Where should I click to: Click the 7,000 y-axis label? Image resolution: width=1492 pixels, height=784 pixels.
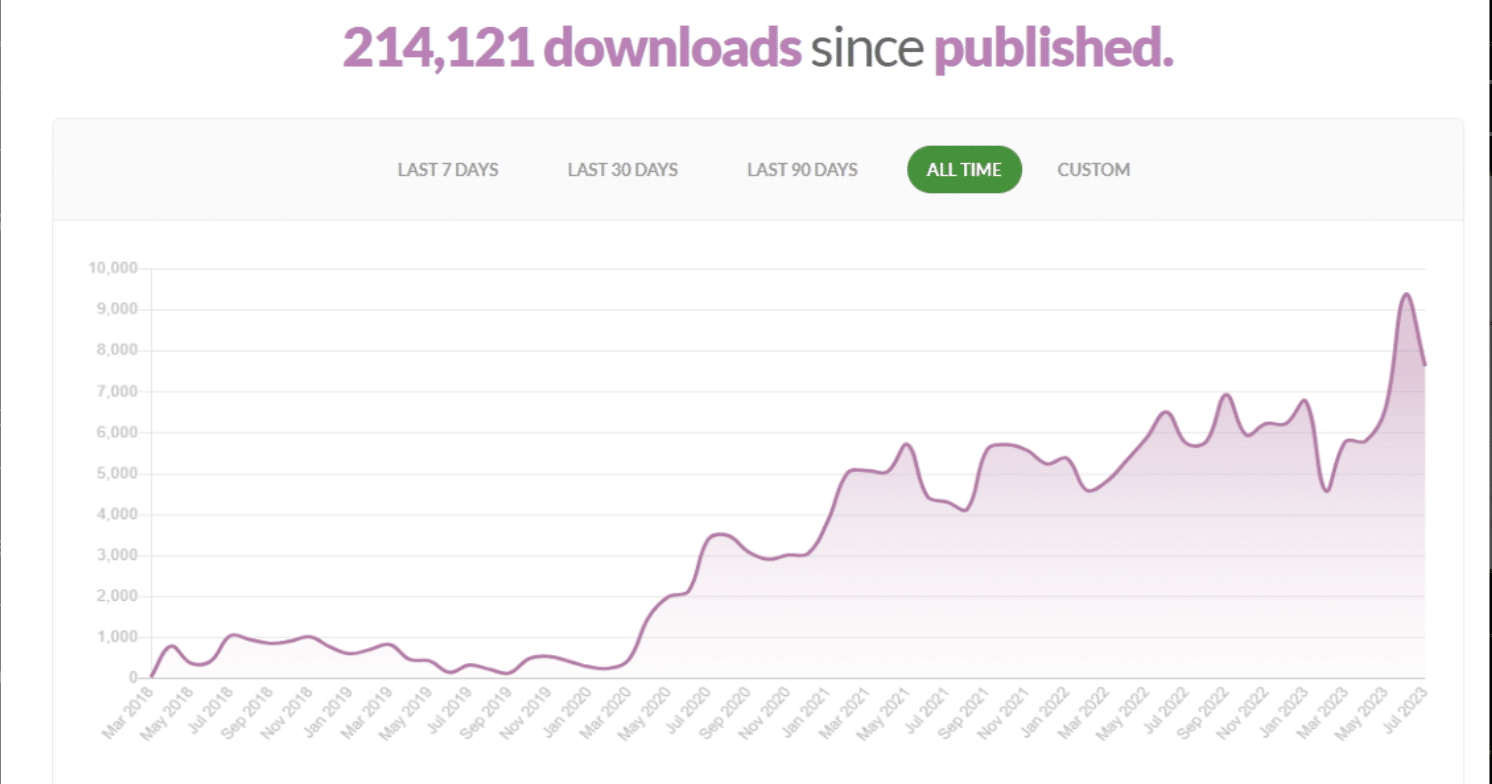click(x=116, y=391)
